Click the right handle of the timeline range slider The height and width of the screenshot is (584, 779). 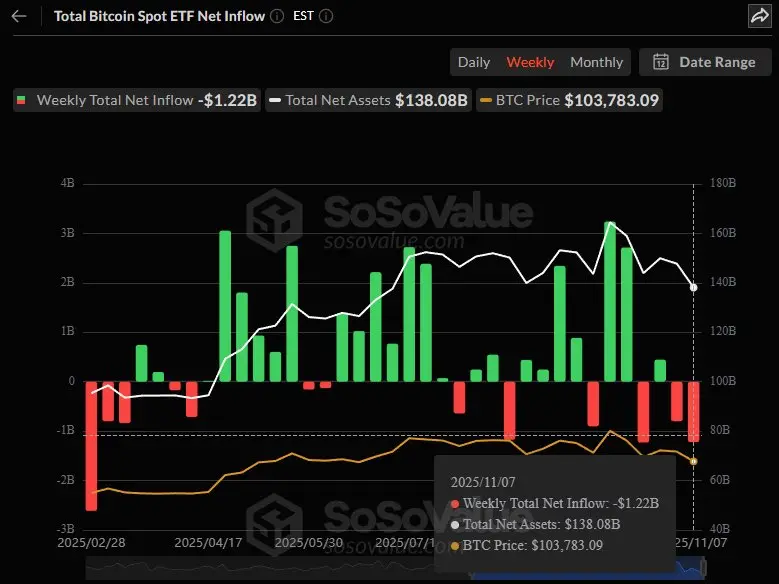703,567
